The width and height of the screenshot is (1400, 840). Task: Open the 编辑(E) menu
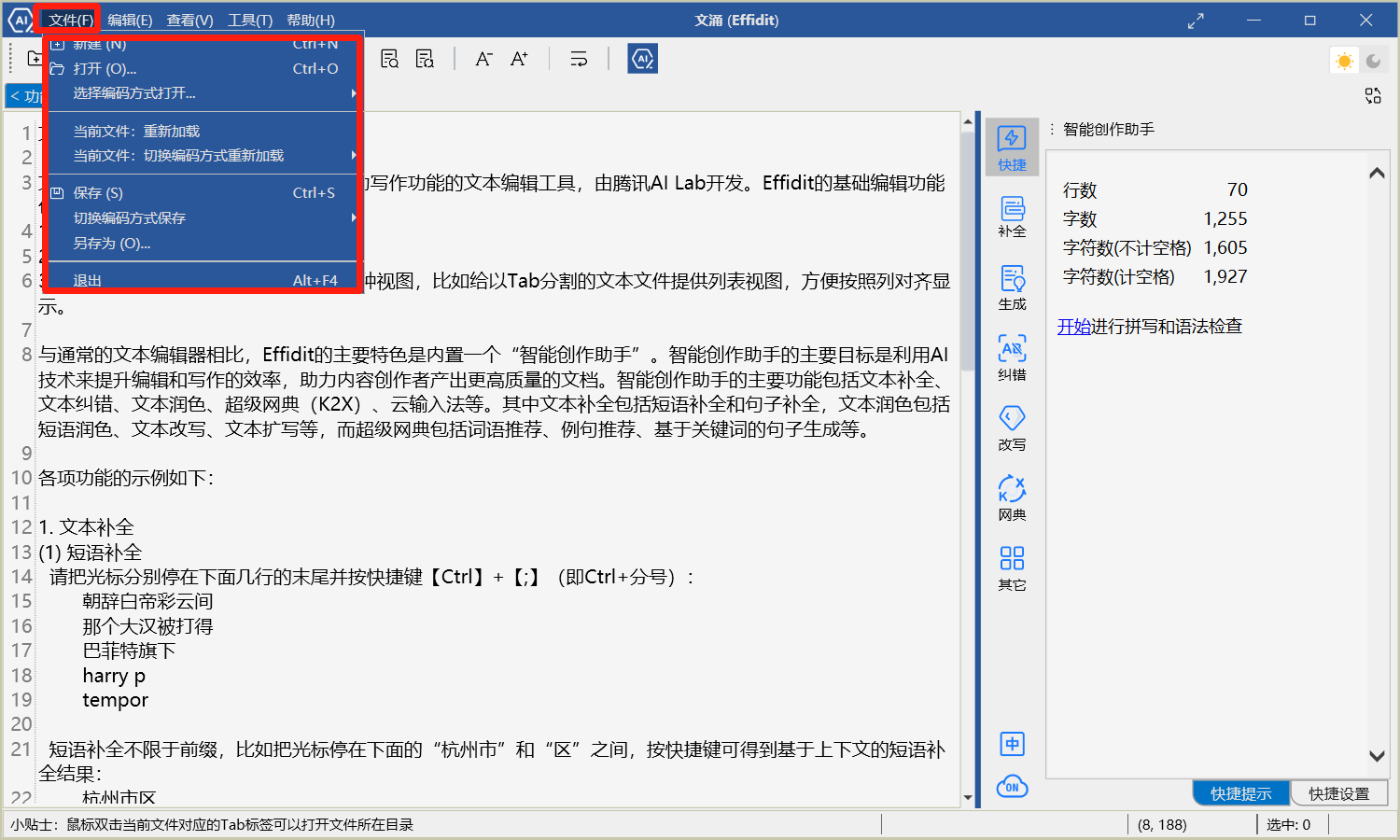[x=130, y=20]
